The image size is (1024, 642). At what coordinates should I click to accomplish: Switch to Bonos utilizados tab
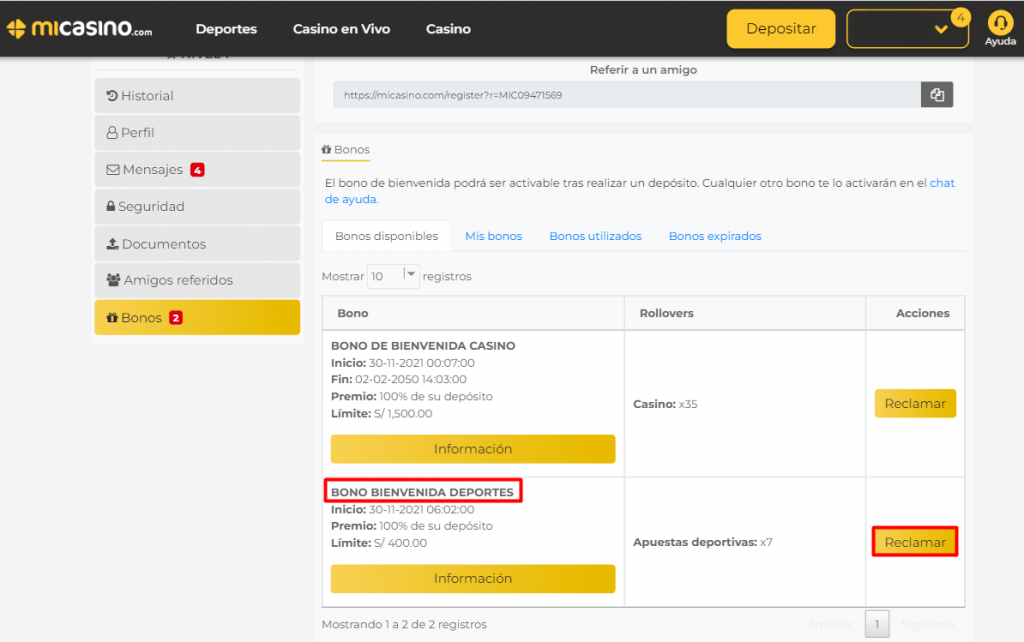pos(595,237)
